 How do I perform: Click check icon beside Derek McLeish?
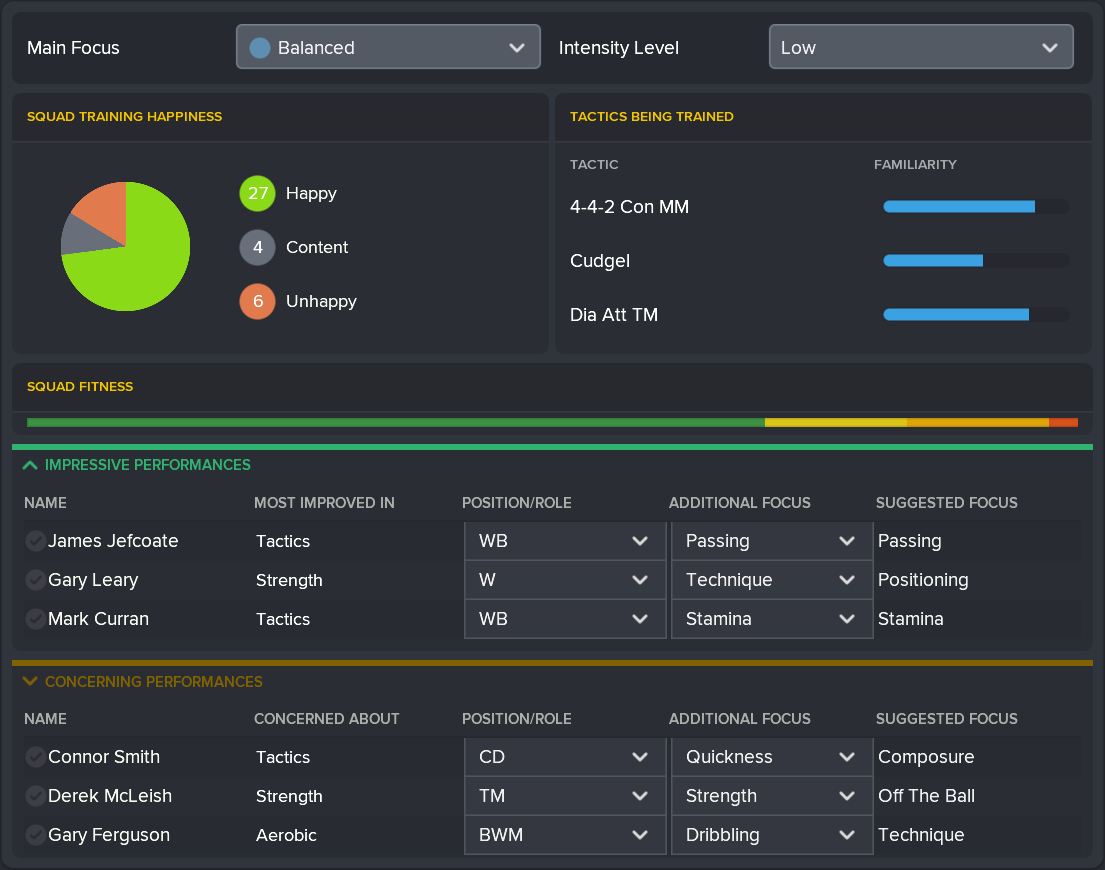(35, 796)
